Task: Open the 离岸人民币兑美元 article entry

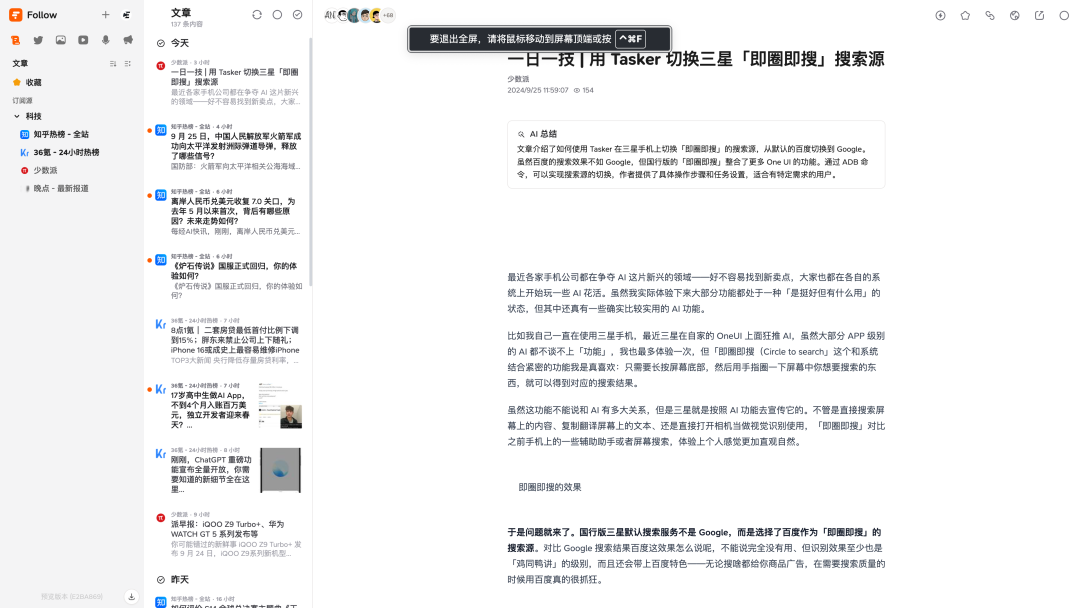Action: [228, 212]
